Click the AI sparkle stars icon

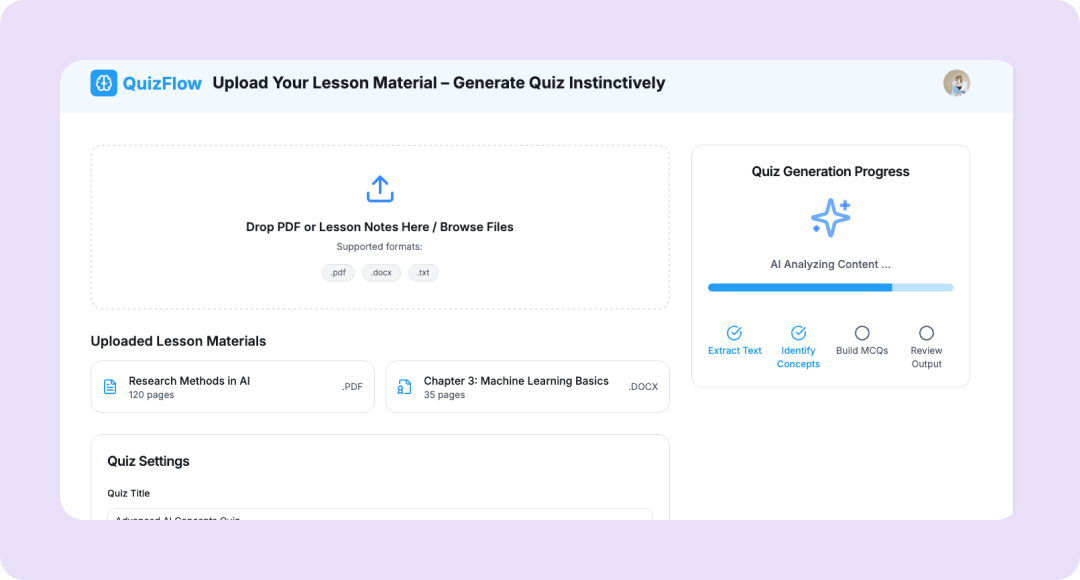coord(830,217)
